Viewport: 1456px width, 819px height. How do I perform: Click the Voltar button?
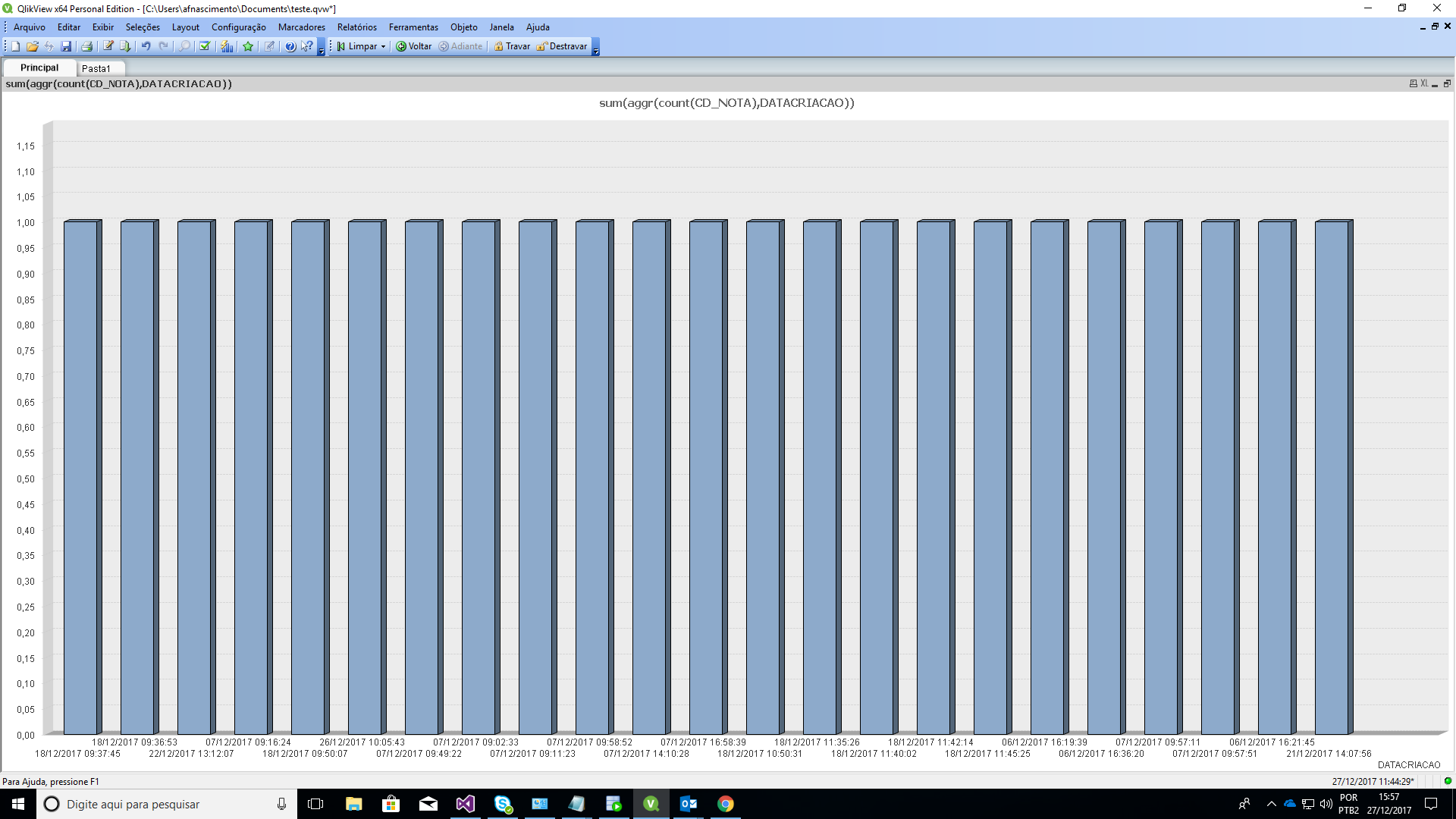(413, 46)
